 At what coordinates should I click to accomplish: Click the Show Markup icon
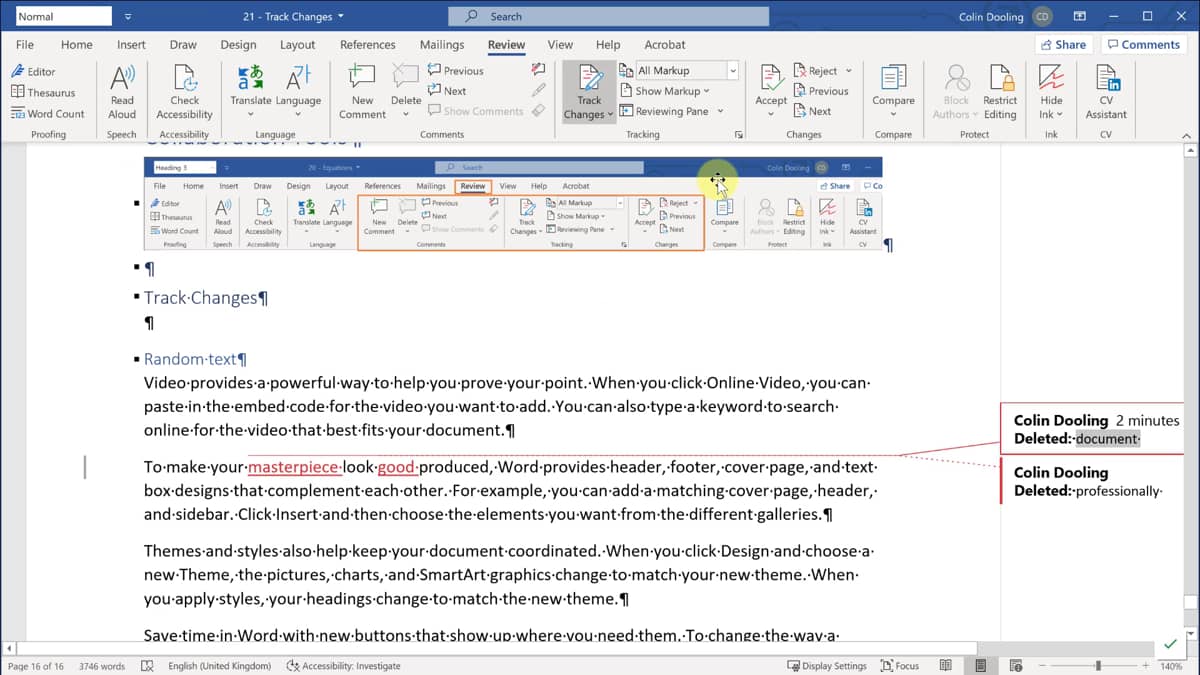627,91
